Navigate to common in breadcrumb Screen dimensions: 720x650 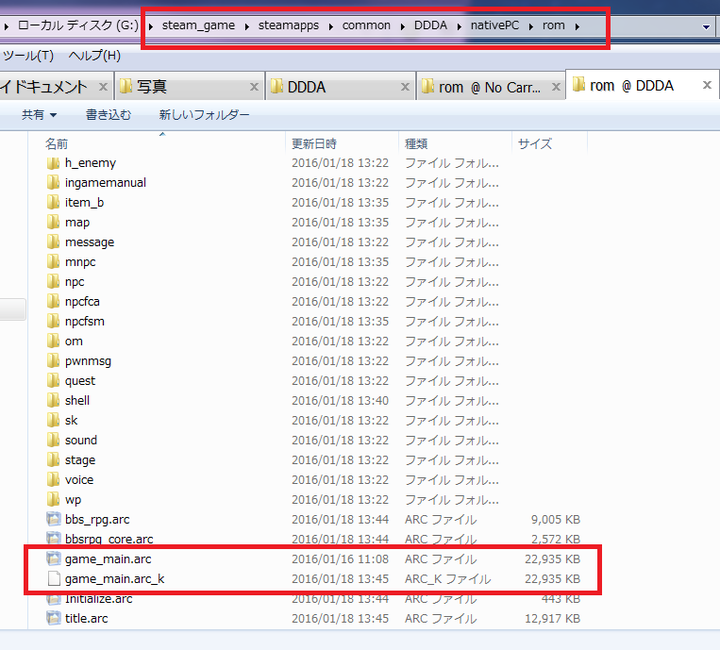(366, 25)
